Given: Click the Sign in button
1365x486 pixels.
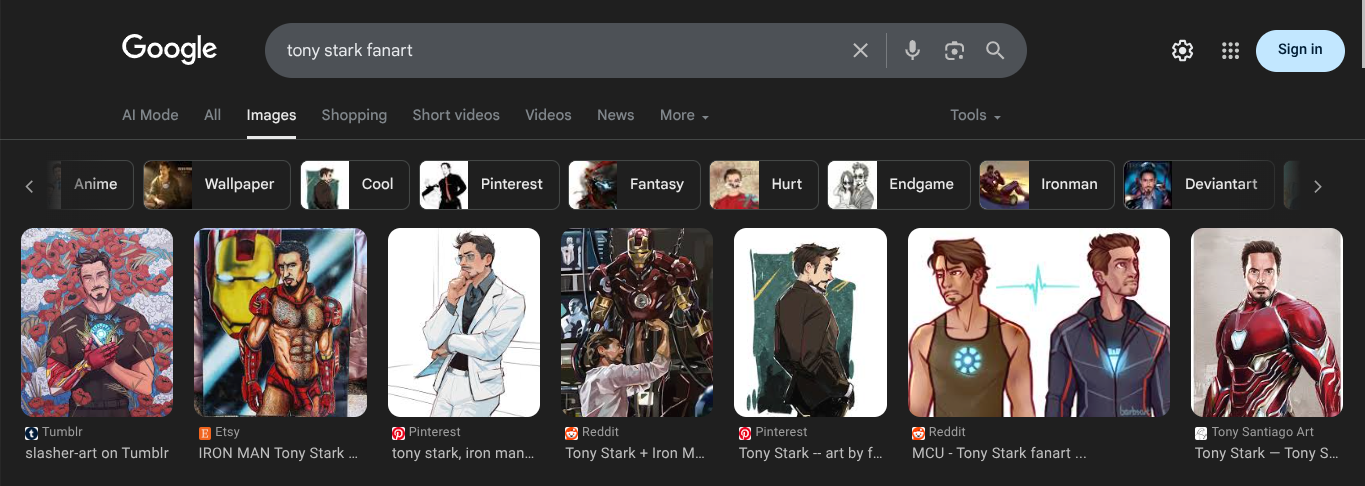Looking at the screenshot, I should 1299,50.
